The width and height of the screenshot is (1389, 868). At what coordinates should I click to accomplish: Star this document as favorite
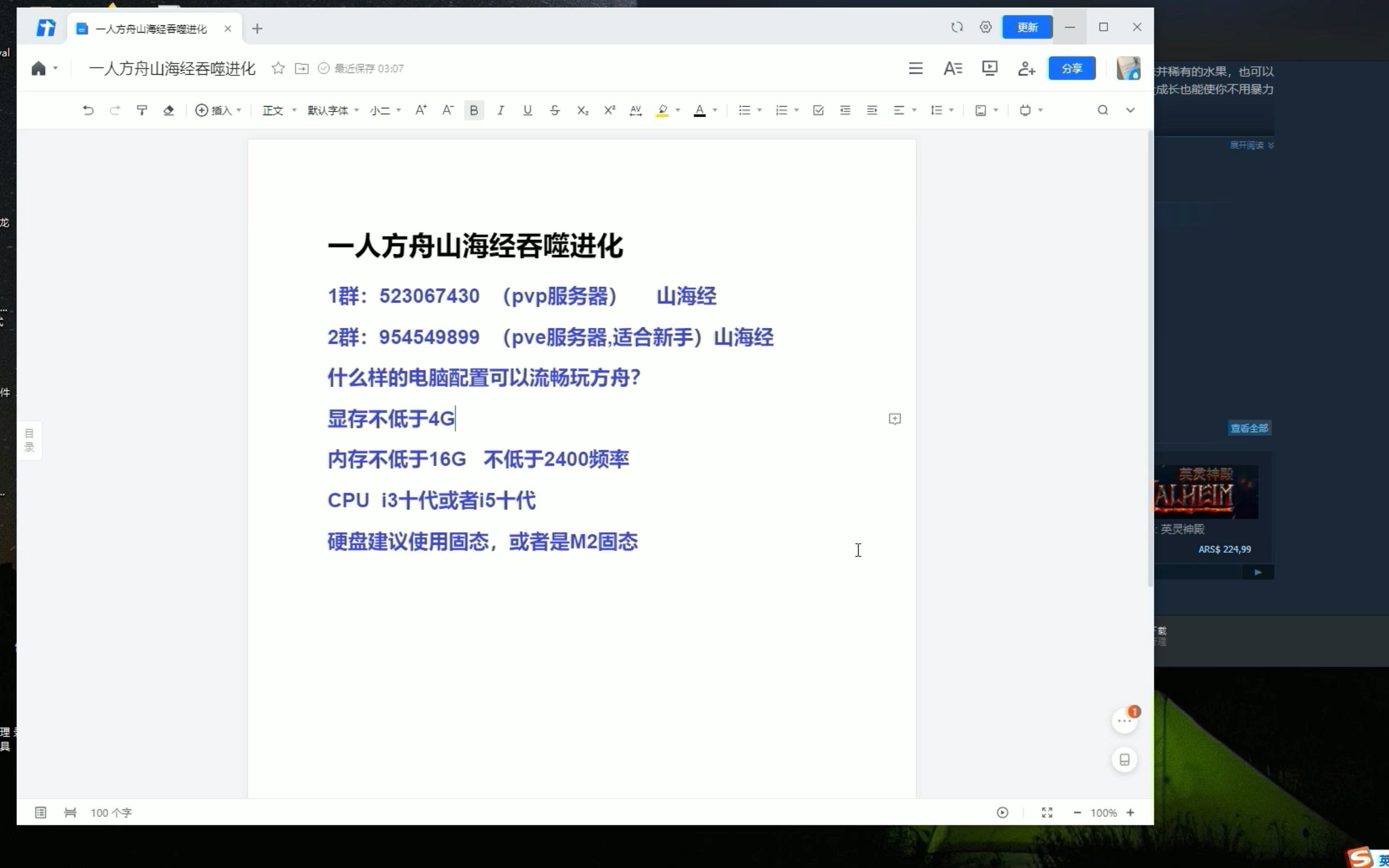coord(278,68)
